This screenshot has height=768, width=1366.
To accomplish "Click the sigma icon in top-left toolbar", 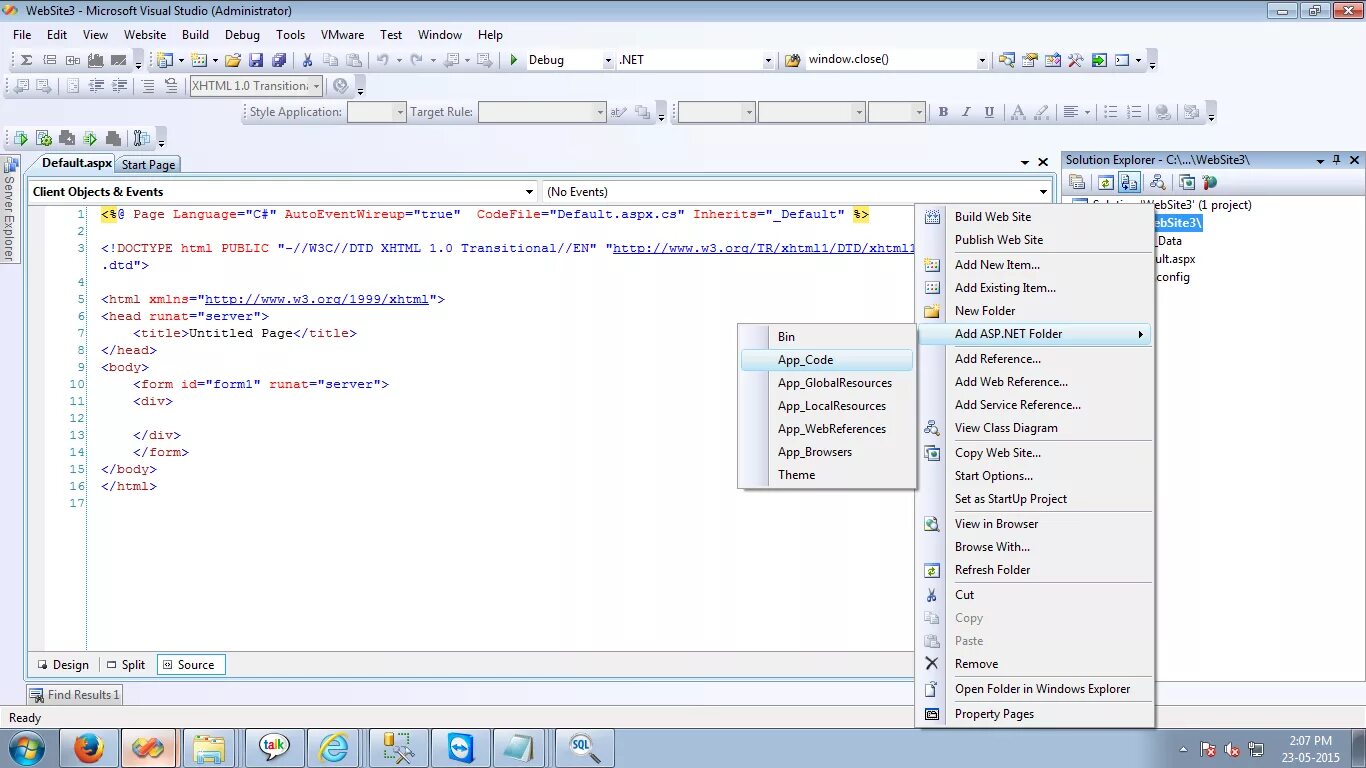I will pyautogui.click(x=27, y=60).
